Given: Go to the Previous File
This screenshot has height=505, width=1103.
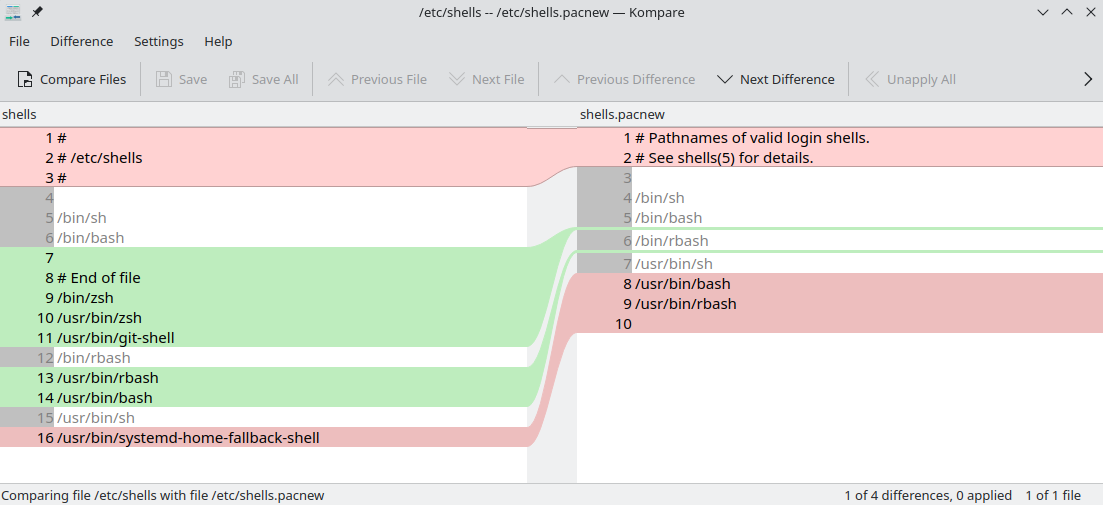Looking at the screenshot, I should coord(336,79).
